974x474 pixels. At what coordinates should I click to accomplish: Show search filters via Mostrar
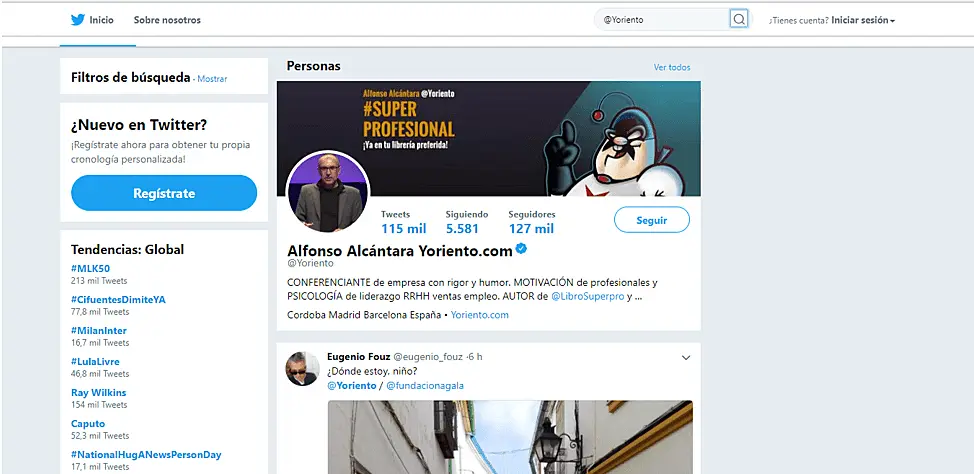[212, 78]
